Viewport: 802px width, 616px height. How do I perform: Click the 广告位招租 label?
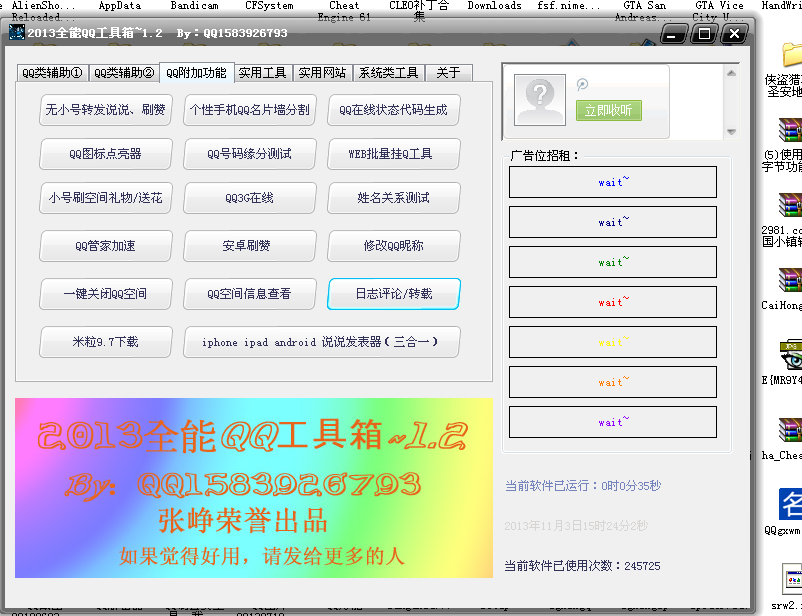click(545, 156)
